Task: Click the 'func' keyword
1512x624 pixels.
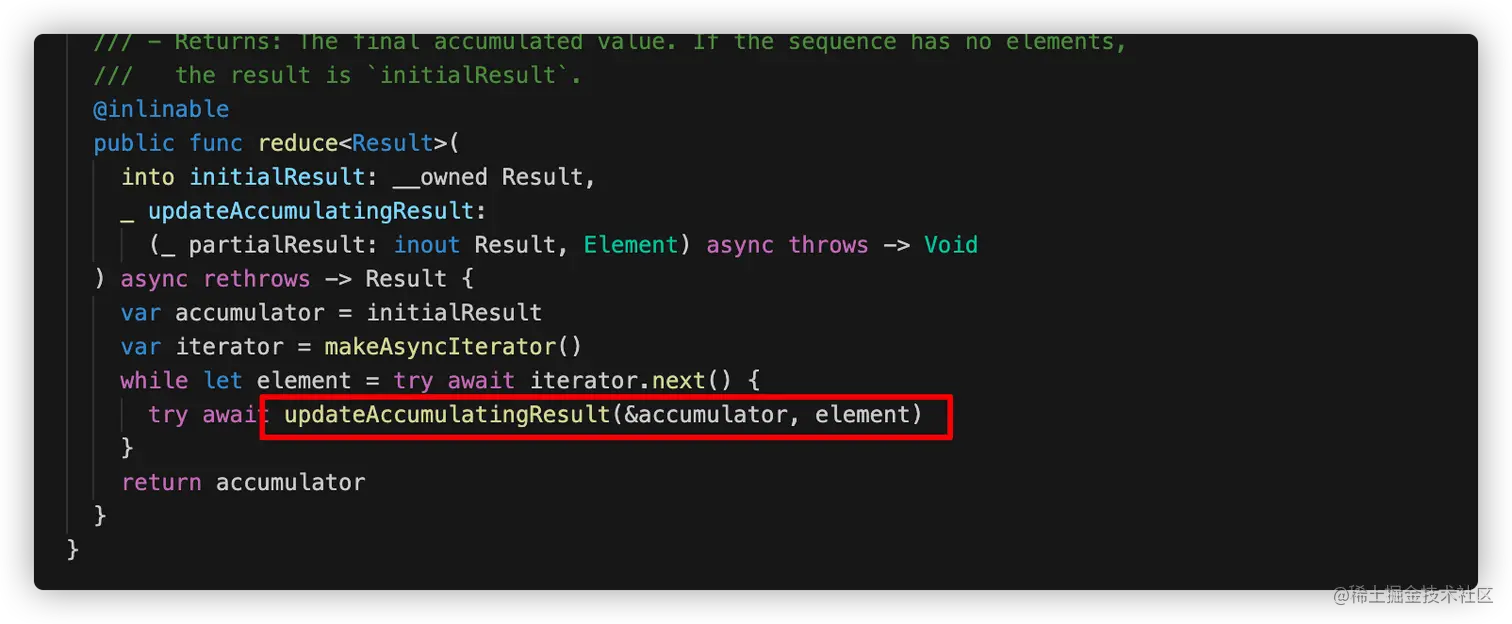Action: 216,143
